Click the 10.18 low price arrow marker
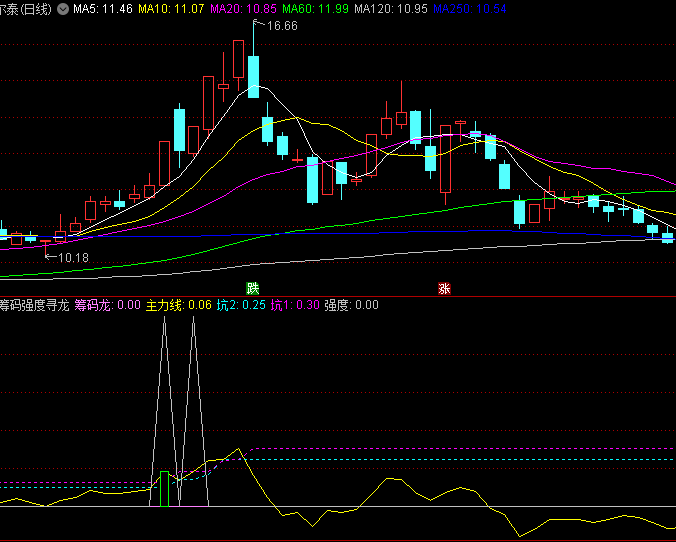676x542 pixels. (x=66, y=258)
